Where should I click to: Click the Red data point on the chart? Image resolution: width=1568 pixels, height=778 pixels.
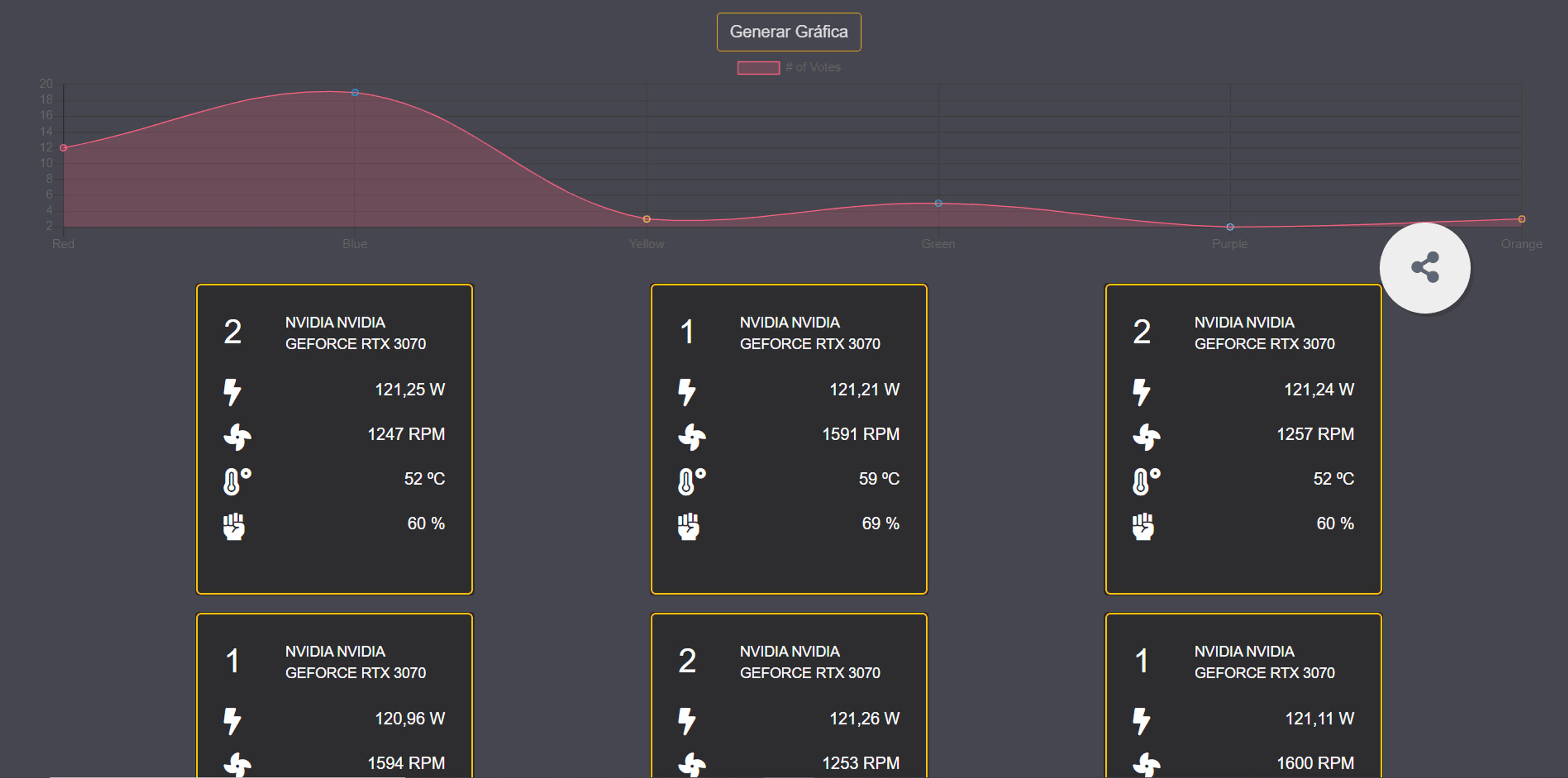point(63,148)
